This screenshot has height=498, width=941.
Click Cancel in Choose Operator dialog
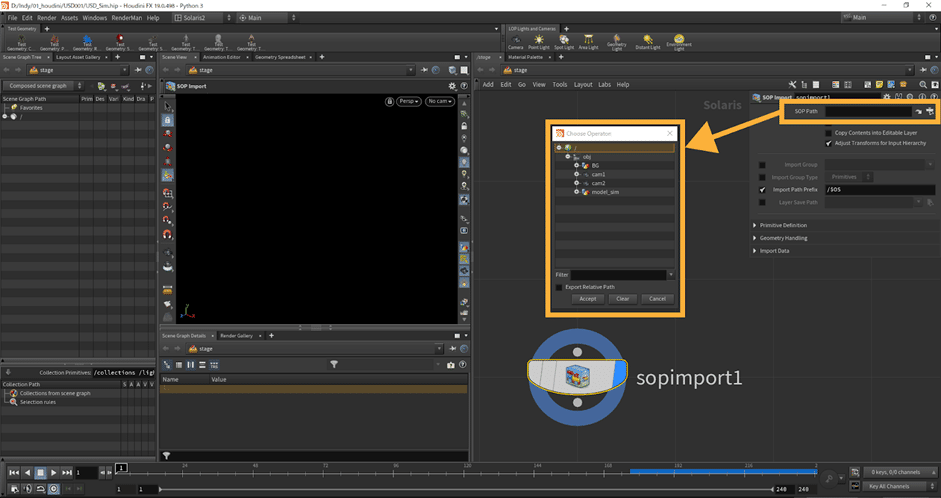click(x=657, y=299)
